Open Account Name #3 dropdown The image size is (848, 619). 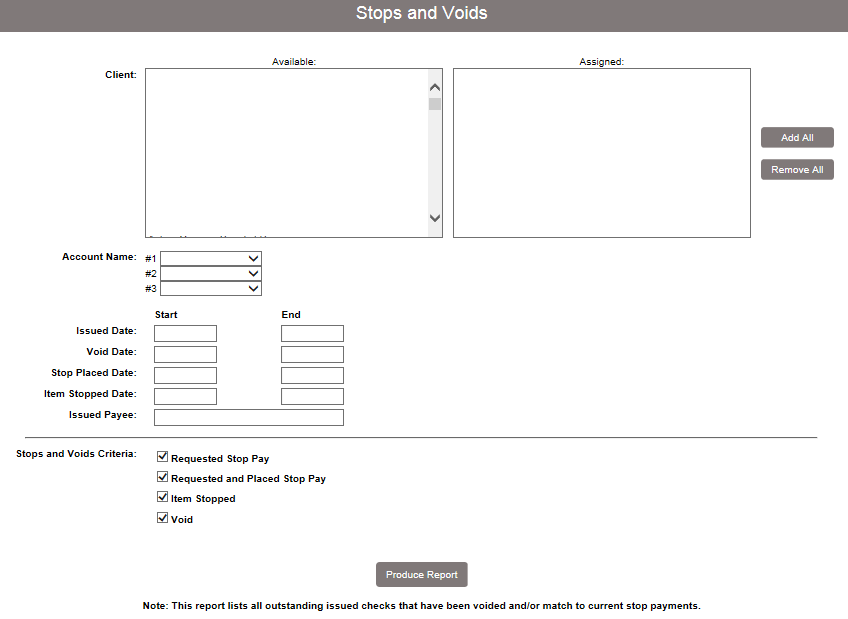point(211,289)
